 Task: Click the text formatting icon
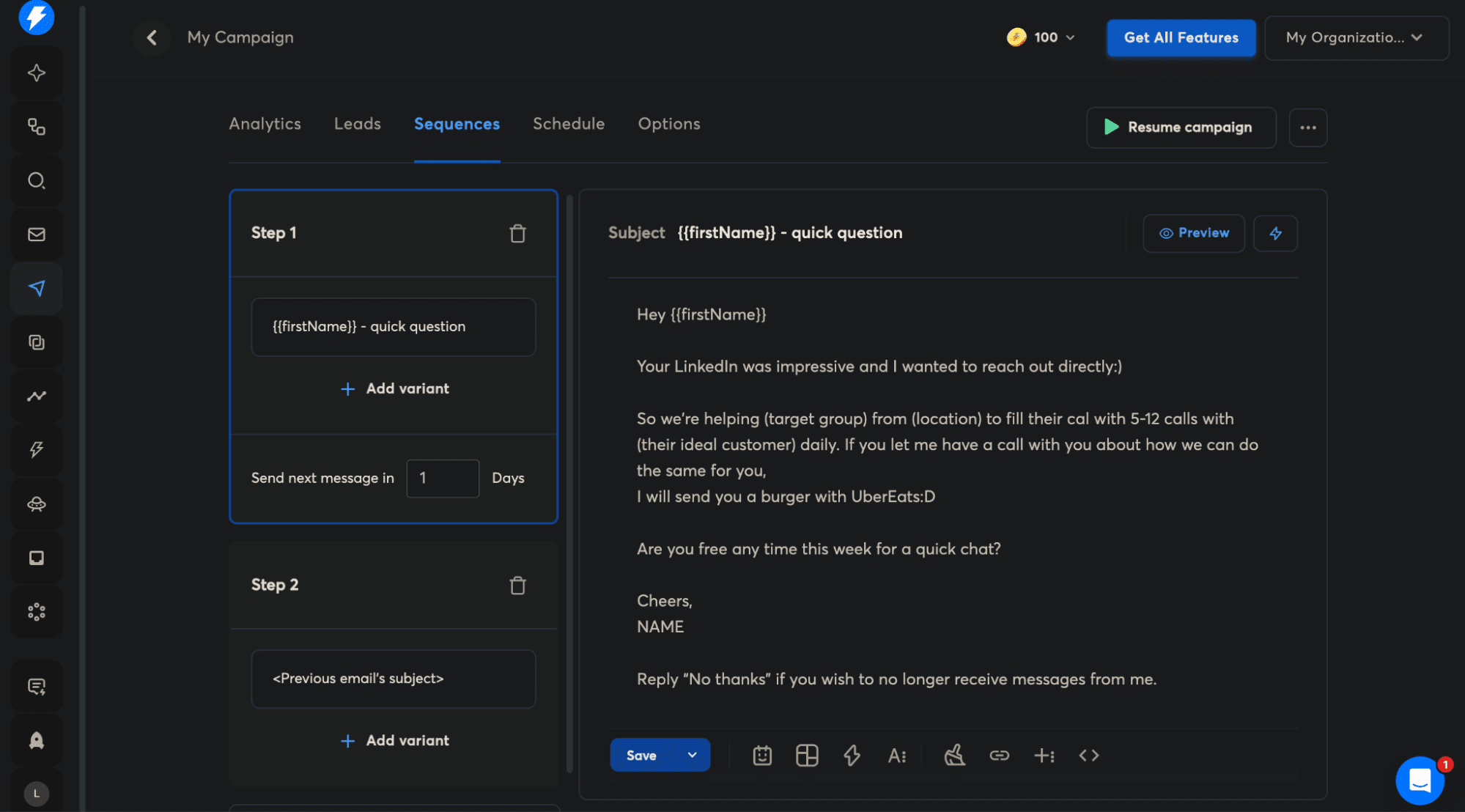[896, 756]
